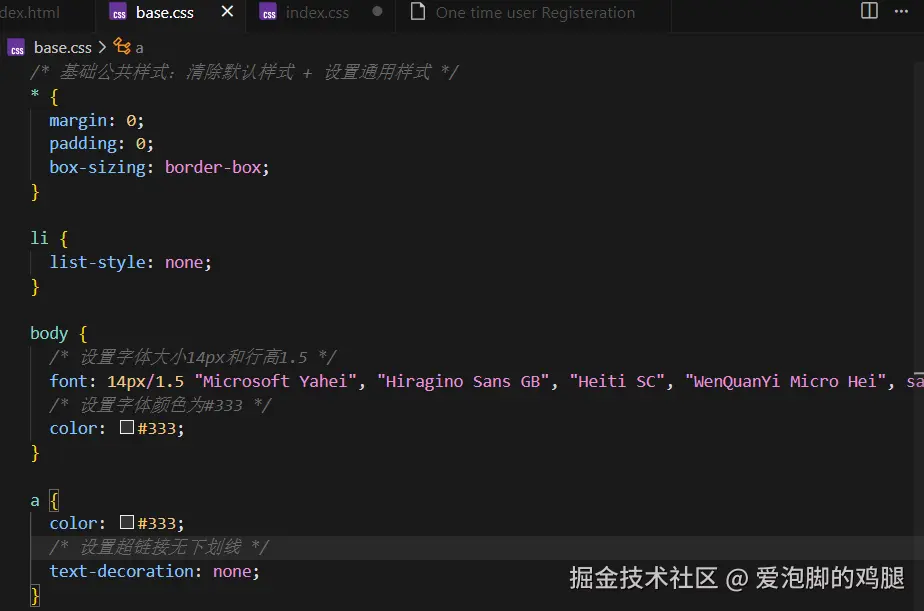
Task: Click the 'margin: 0;' line
Action: click(x=97, y=120)
